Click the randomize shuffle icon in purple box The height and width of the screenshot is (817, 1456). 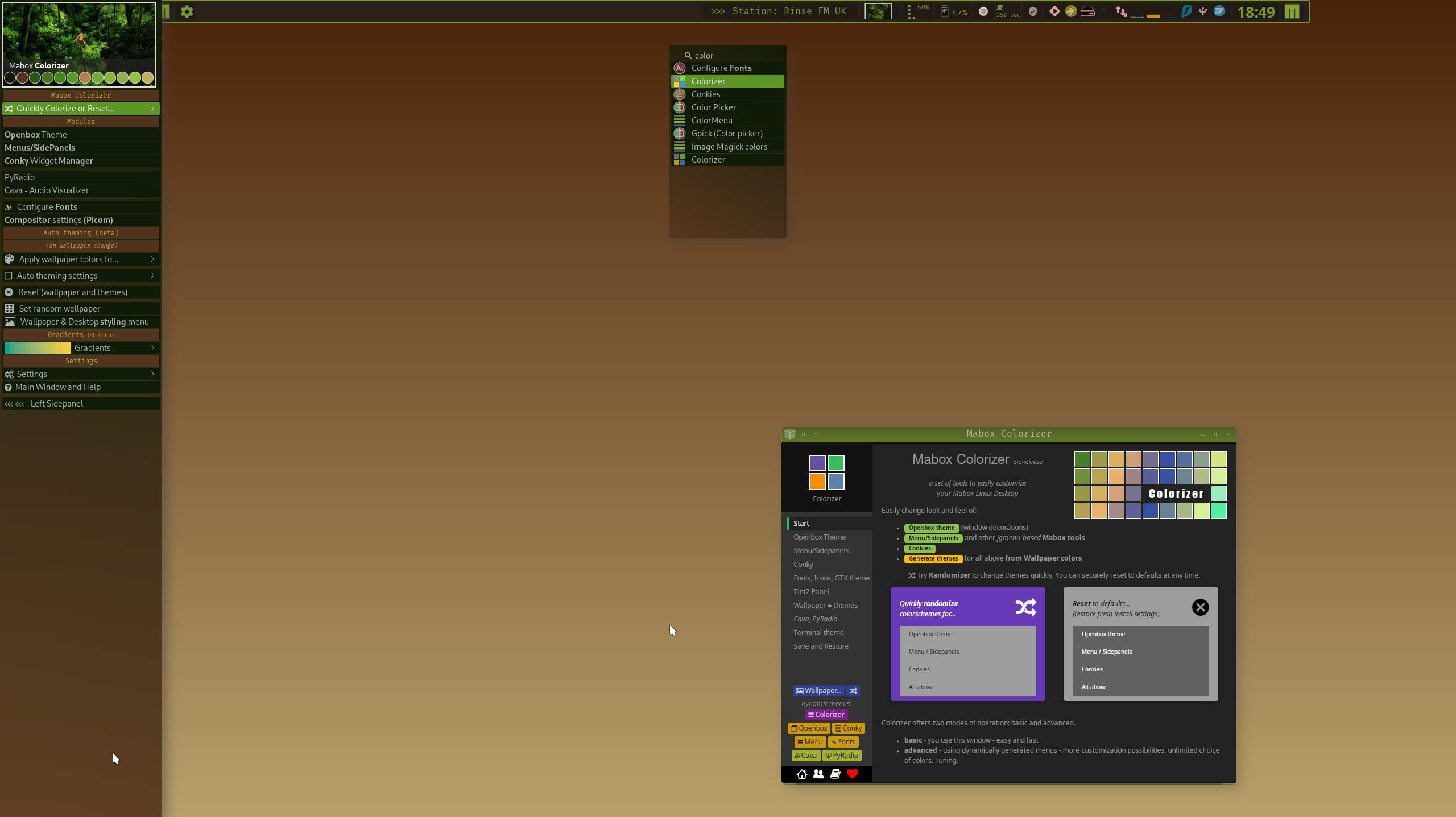[x=1025, y=607]
